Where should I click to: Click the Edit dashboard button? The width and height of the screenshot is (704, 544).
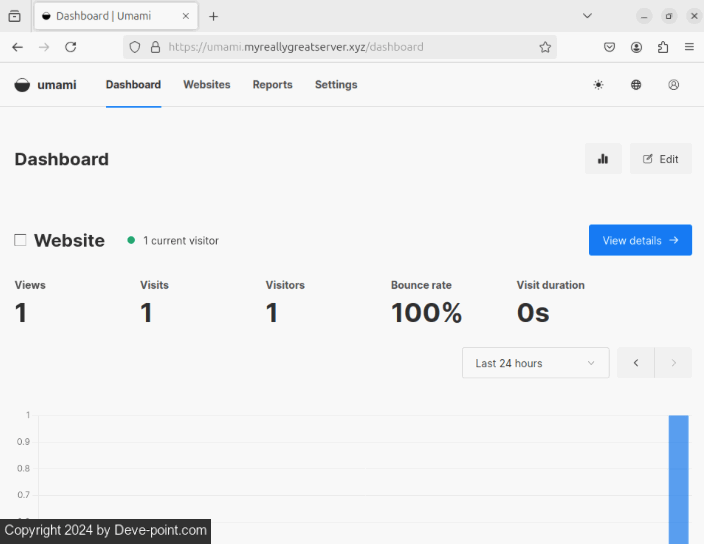[661, 159]
